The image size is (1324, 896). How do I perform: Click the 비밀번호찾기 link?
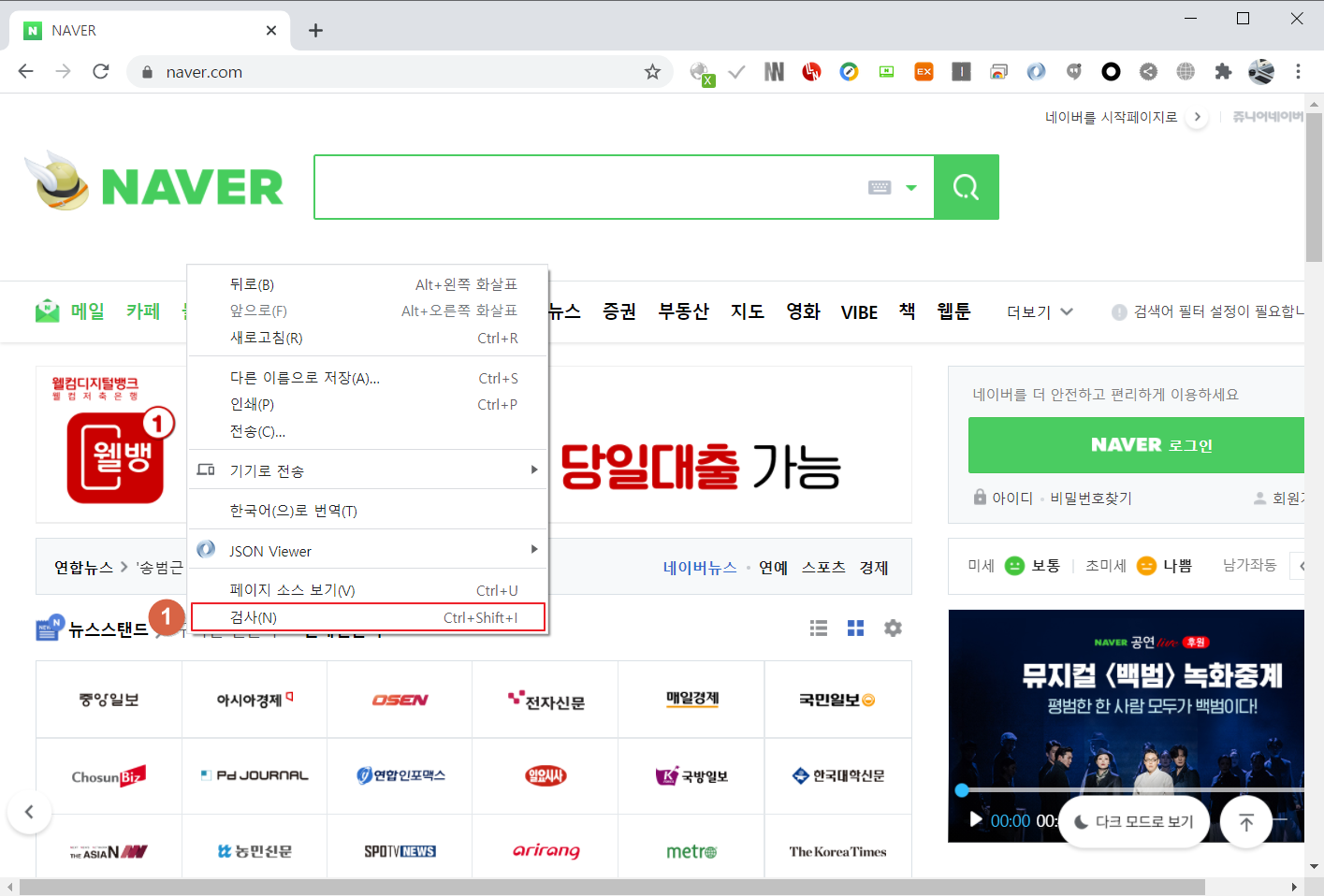click(1091, 499)
